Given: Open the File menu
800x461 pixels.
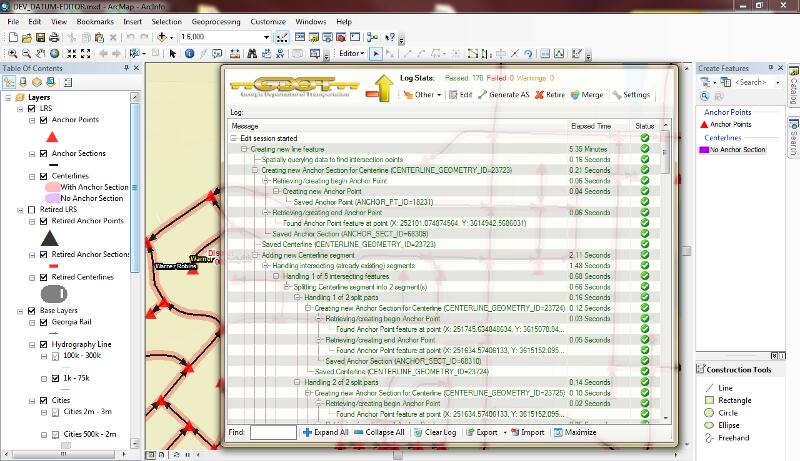Looking at the screenshot, I should pyautogui.click(x=13, y=22).
